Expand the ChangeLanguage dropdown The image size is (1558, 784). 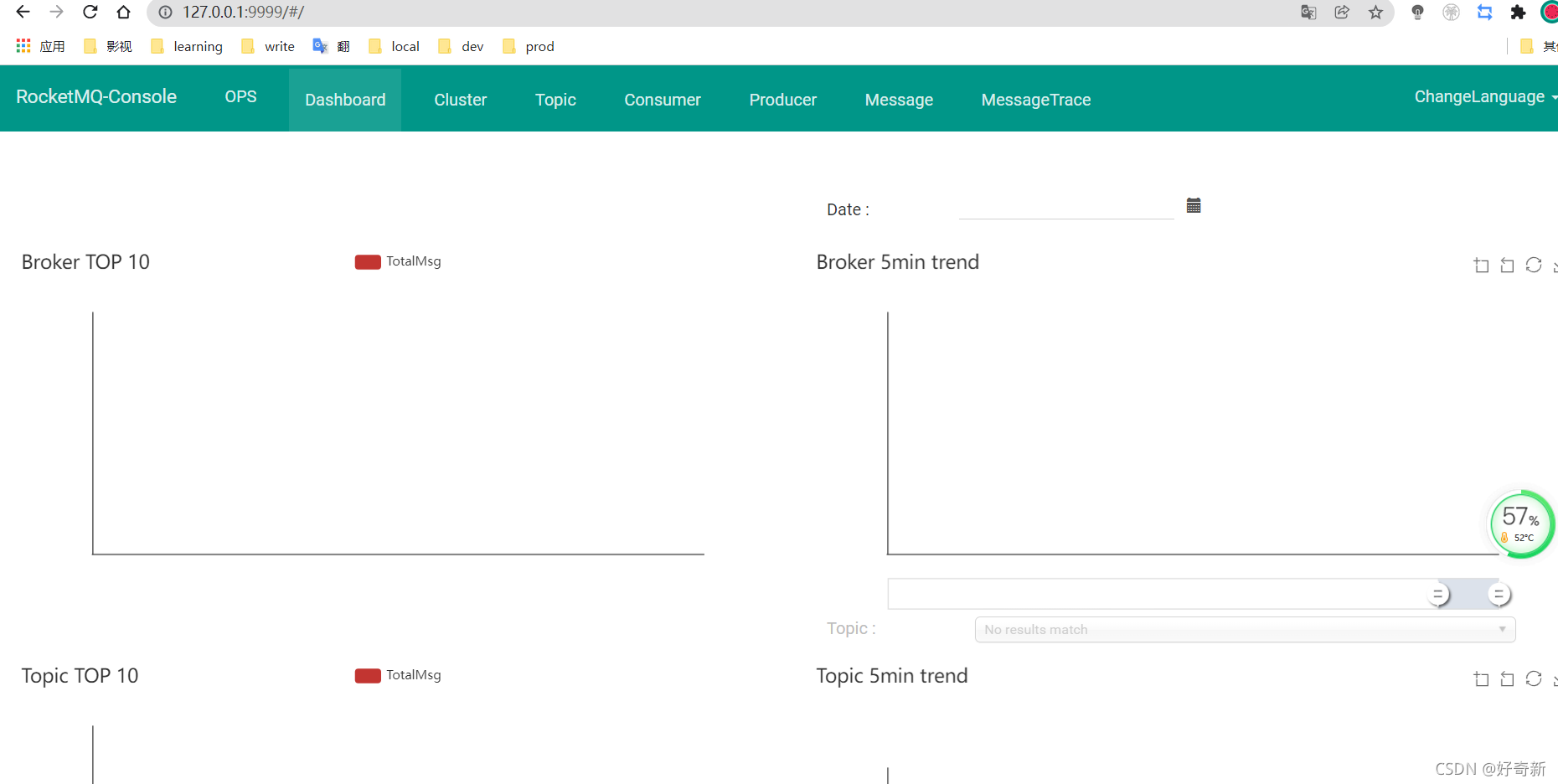pos(1485,96)
